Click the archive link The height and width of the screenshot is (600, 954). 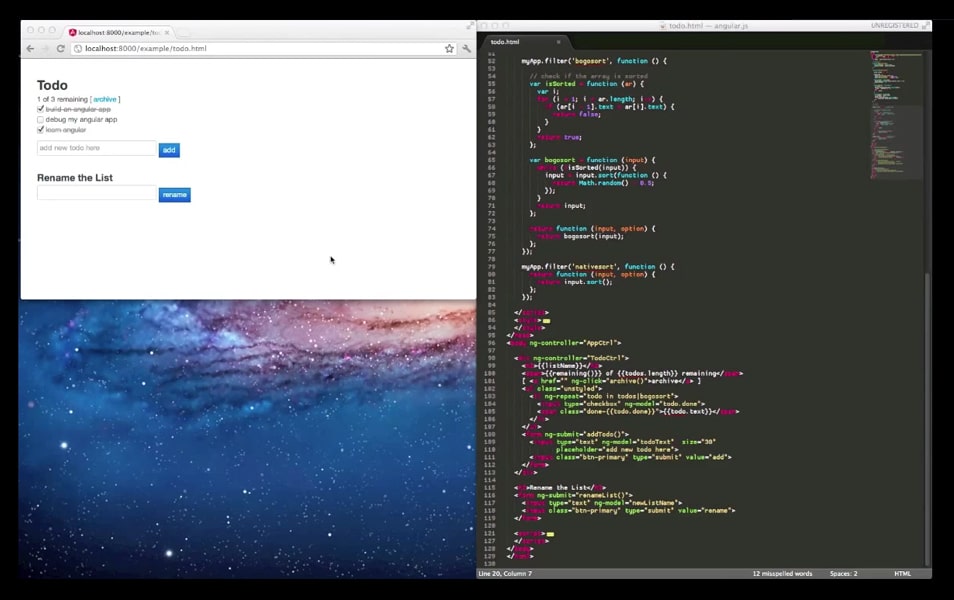[x=105, y=99]
